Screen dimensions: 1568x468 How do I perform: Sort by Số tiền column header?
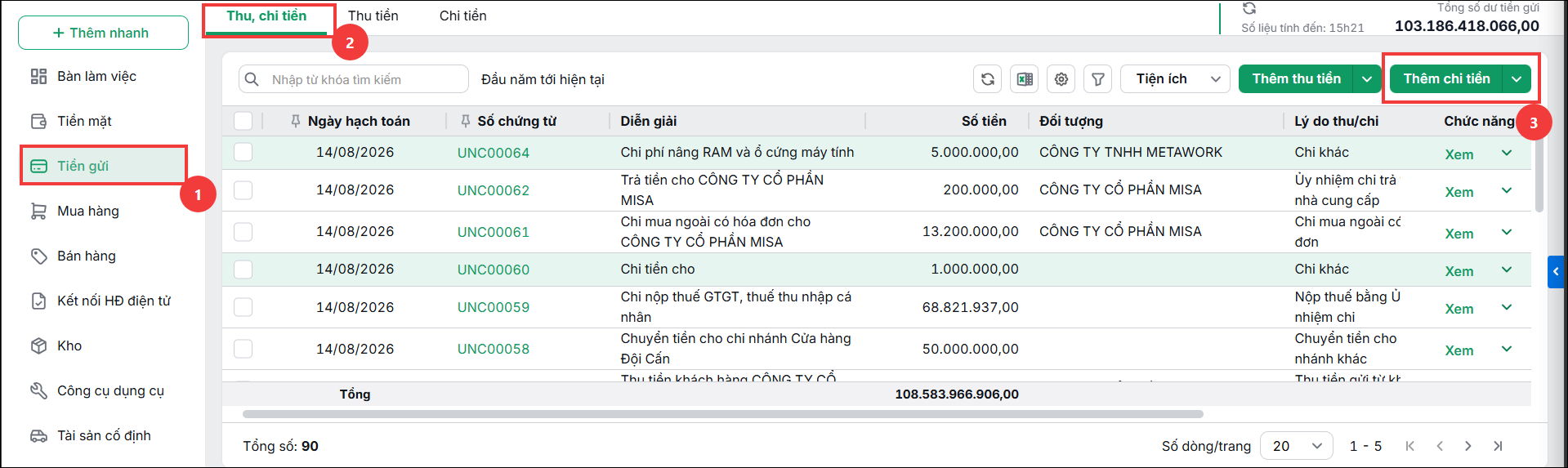(984, 121)
